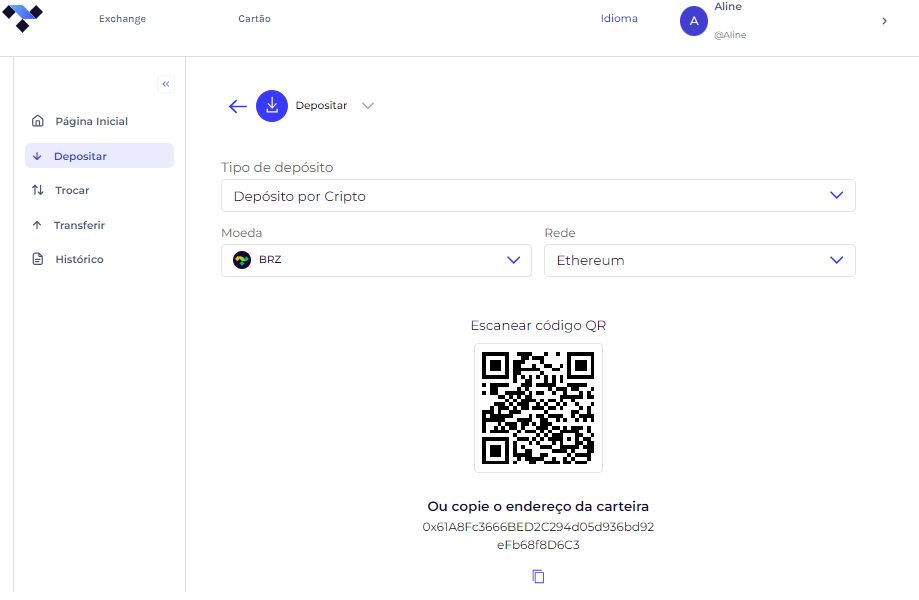Open the Rede dropdown showing Ethereum
Screen dimensions: 919x600
pyautogui.click(x=700, y=260)
